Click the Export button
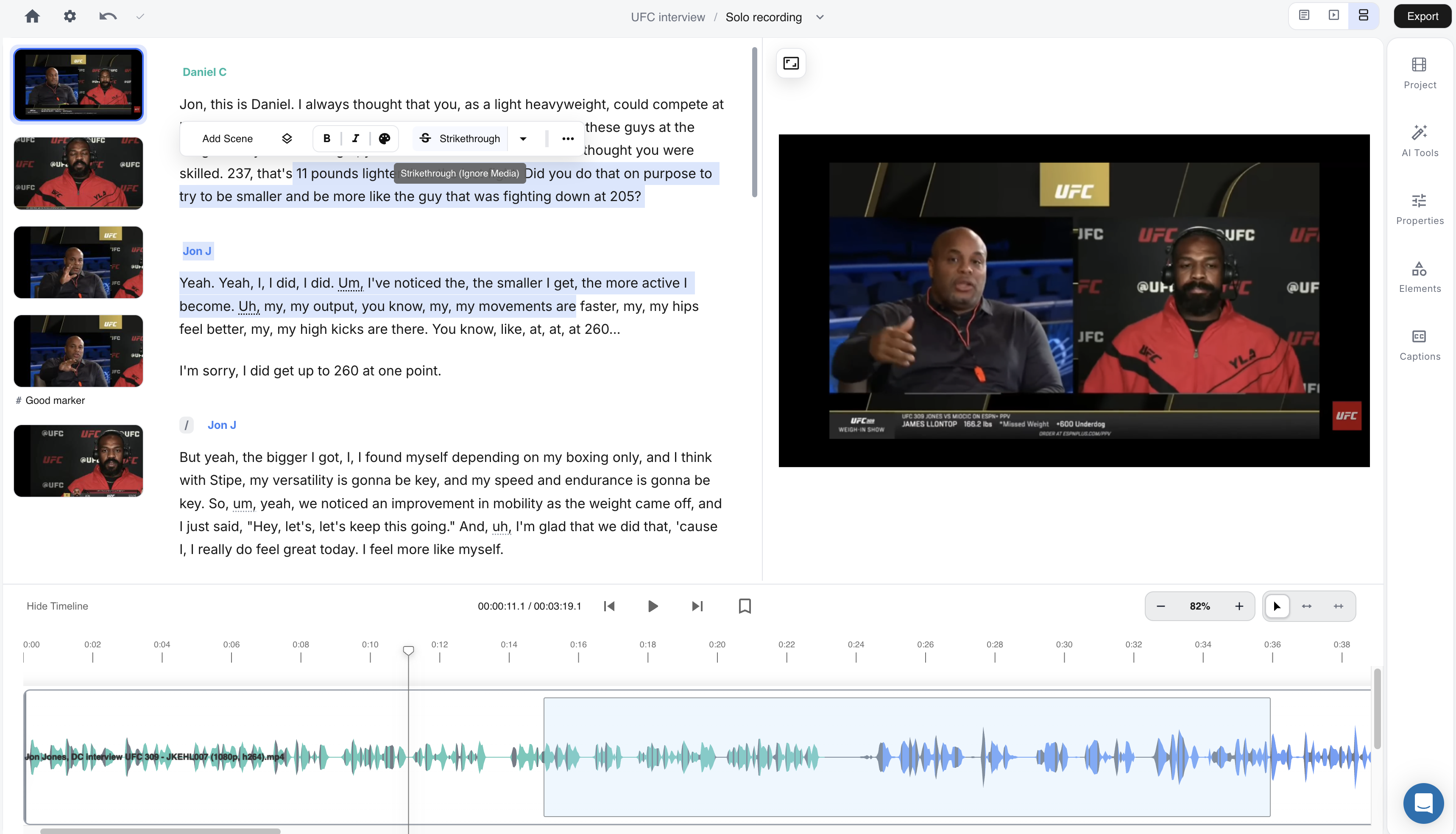The width and height of the screenshot is (1456, 834). click(1422, 17)
